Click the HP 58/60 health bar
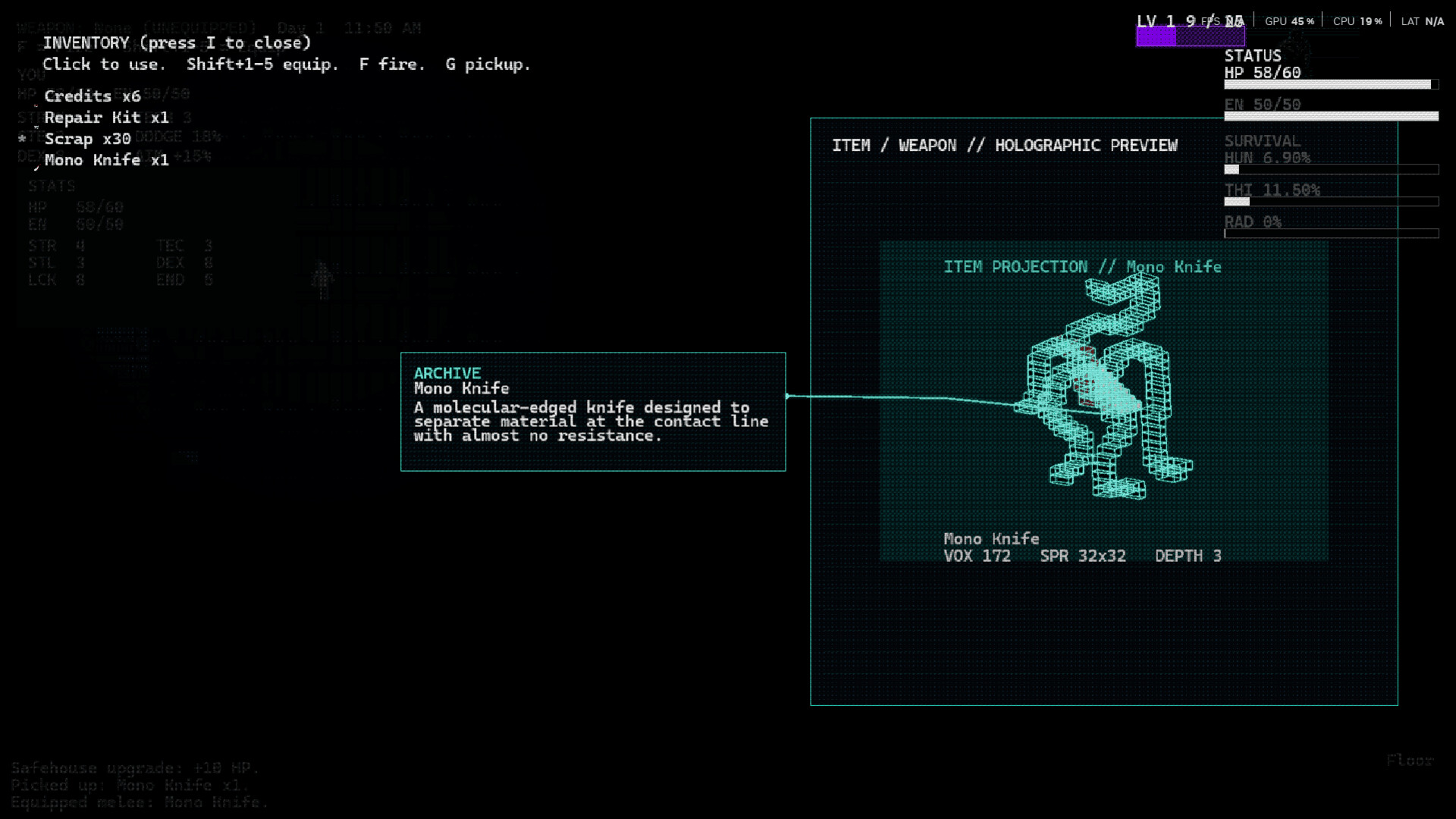1456x819 pixels. point(1330,84)
